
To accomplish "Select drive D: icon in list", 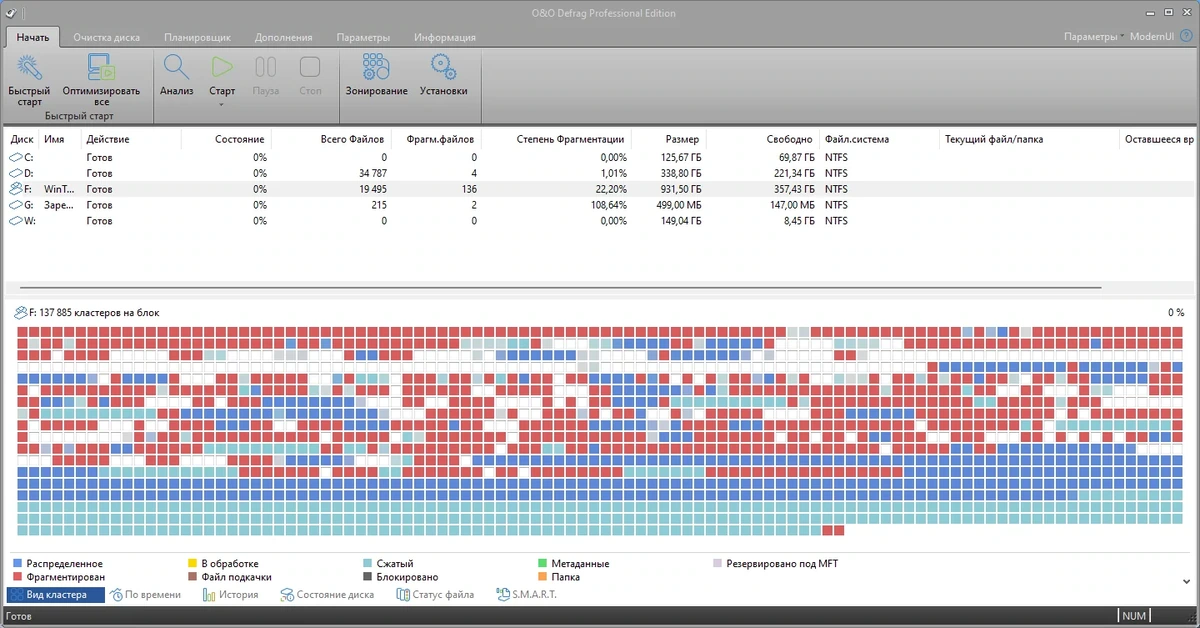I will coord(16,173).
